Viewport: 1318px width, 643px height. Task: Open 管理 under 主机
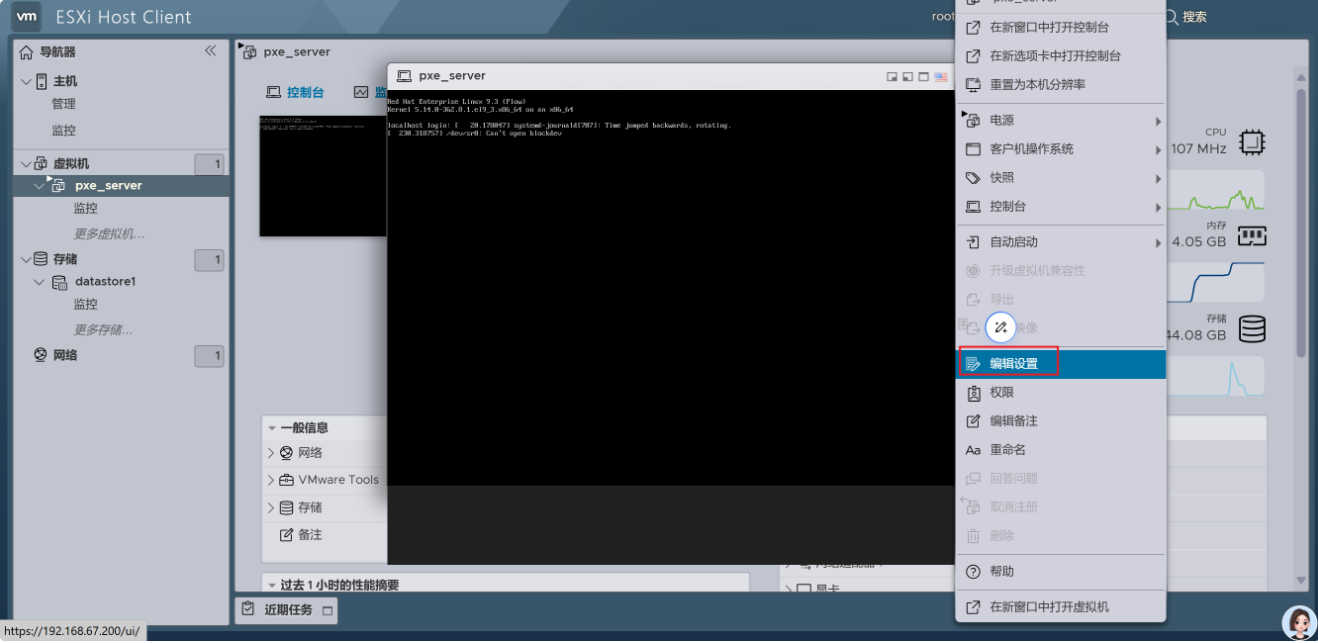point(63,104)
